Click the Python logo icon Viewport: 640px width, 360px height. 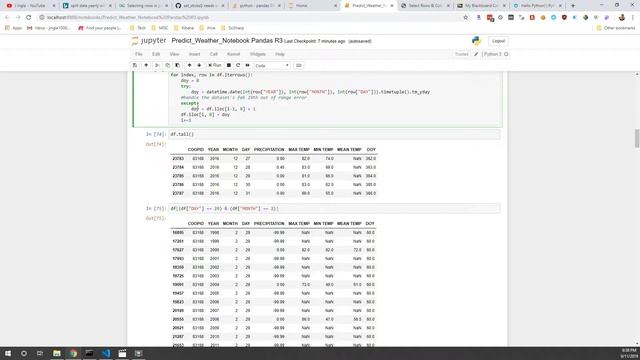click(x=476, y=41)
